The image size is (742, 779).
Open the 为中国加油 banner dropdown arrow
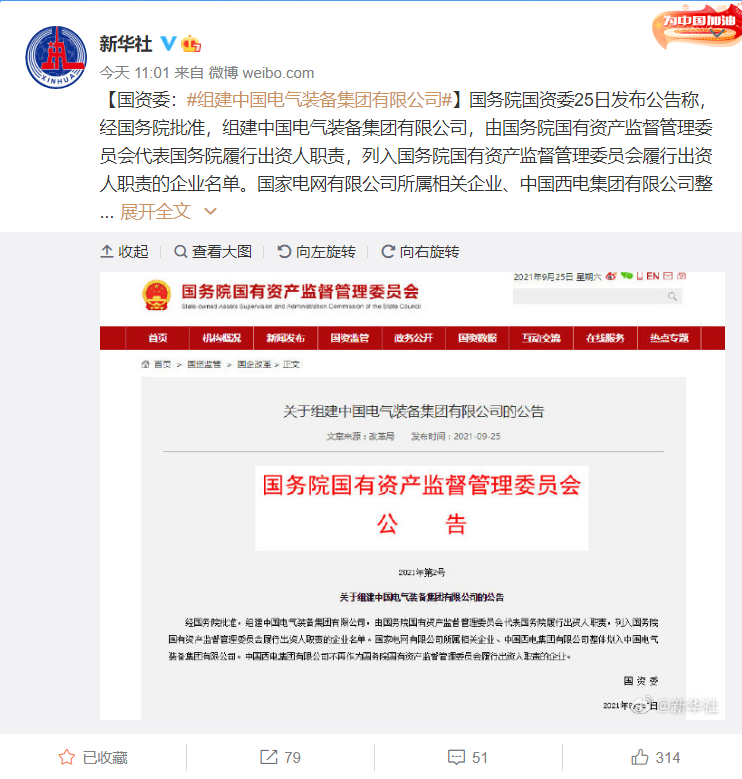click(x=718, y=33)
